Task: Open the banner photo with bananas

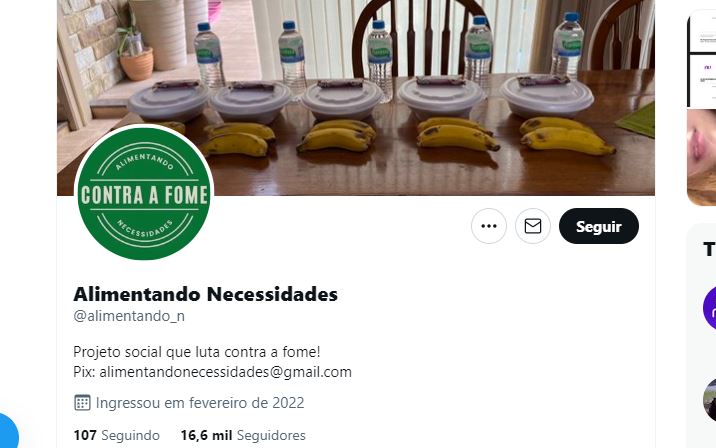Action: [x=356, y=97]
